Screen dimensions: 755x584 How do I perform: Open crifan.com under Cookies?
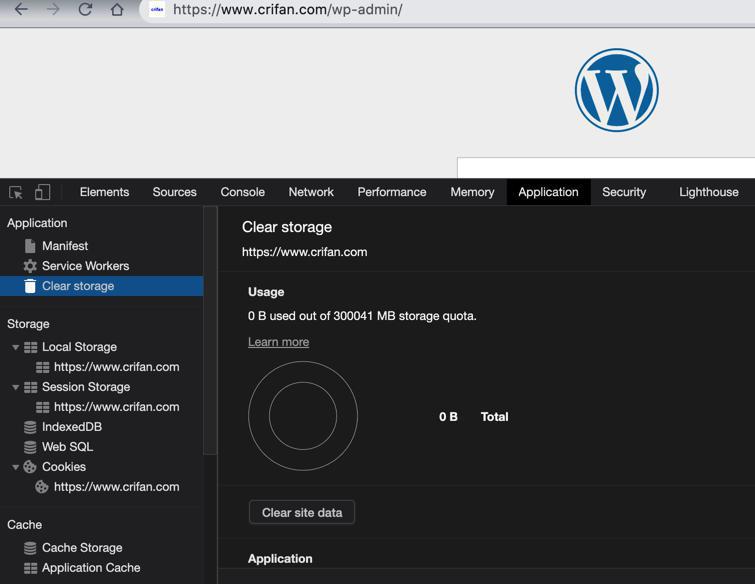[117, 487]
